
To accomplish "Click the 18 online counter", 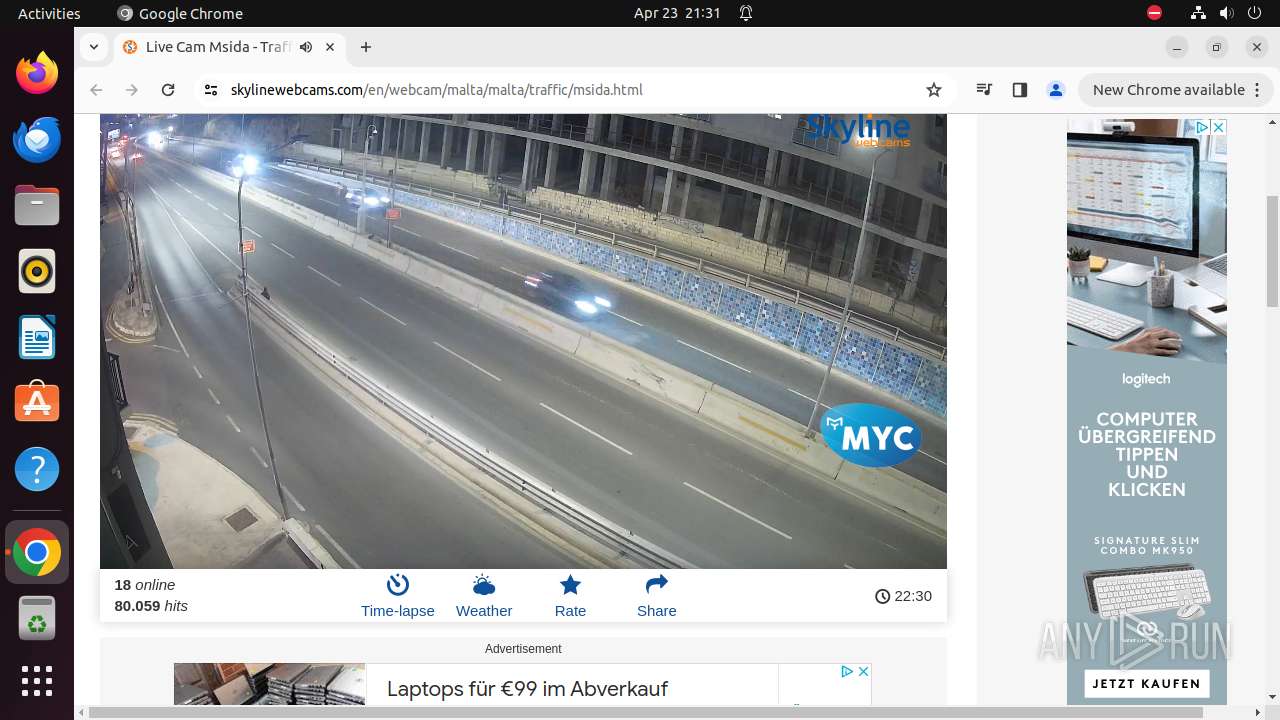I will point(145,585).
